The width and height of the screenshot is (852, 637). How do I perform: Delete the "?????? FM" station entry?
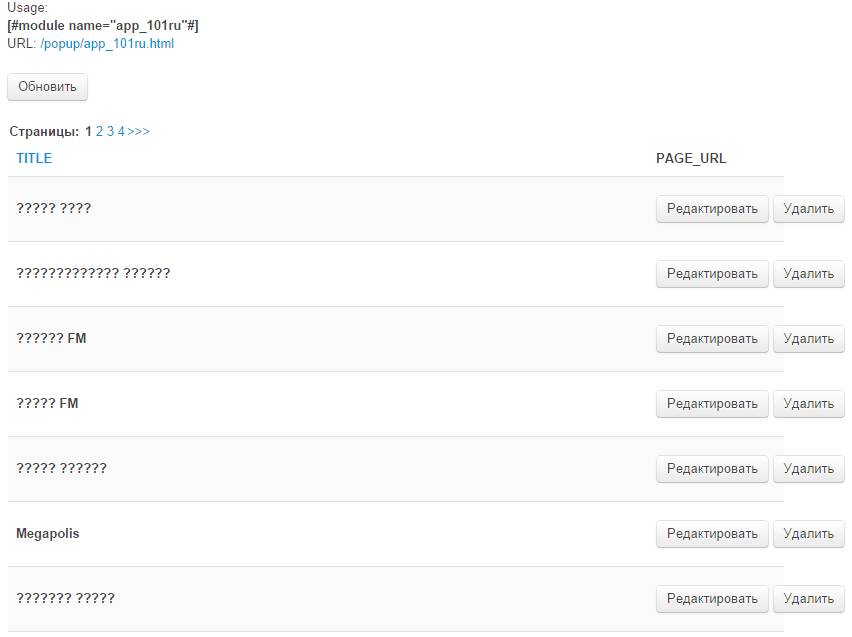[808, 339]
